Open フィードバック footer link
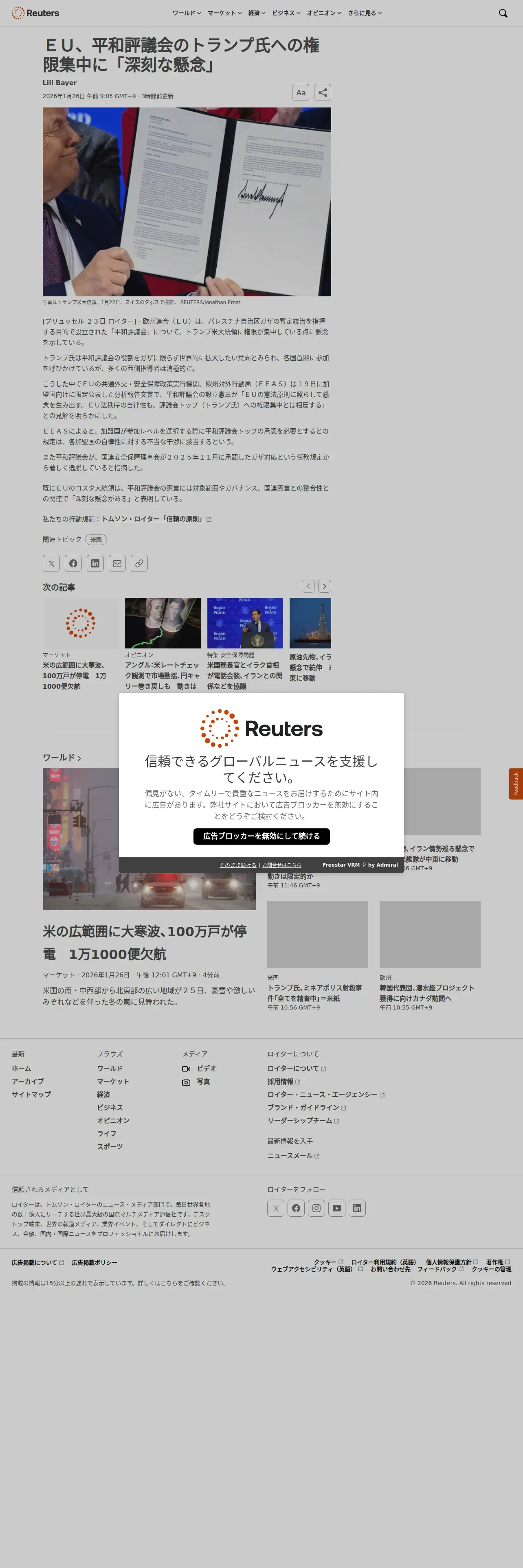This screenshot has width=523, height=1568. point(440,1270)
